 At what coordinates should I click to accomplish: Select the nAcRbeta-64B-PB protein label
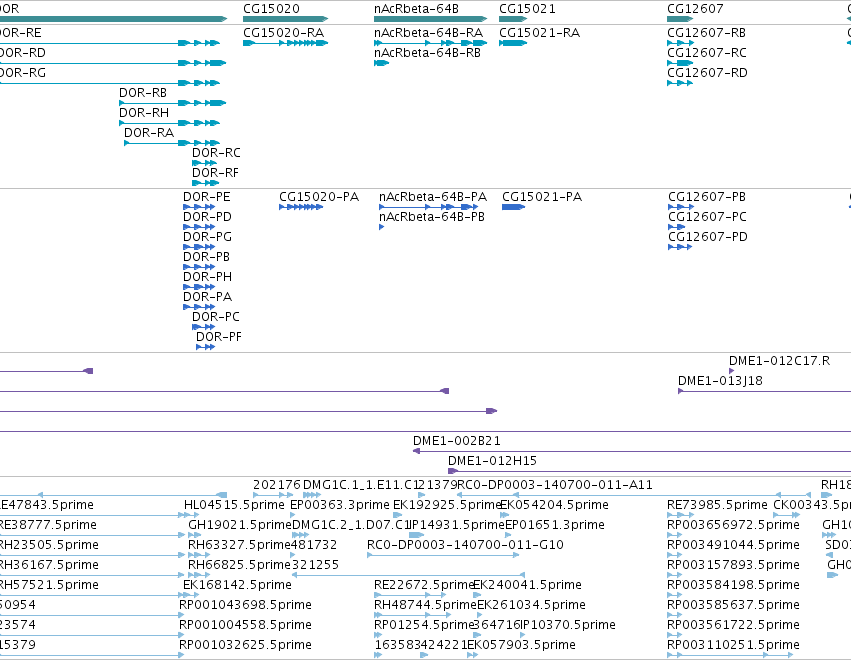432,217
